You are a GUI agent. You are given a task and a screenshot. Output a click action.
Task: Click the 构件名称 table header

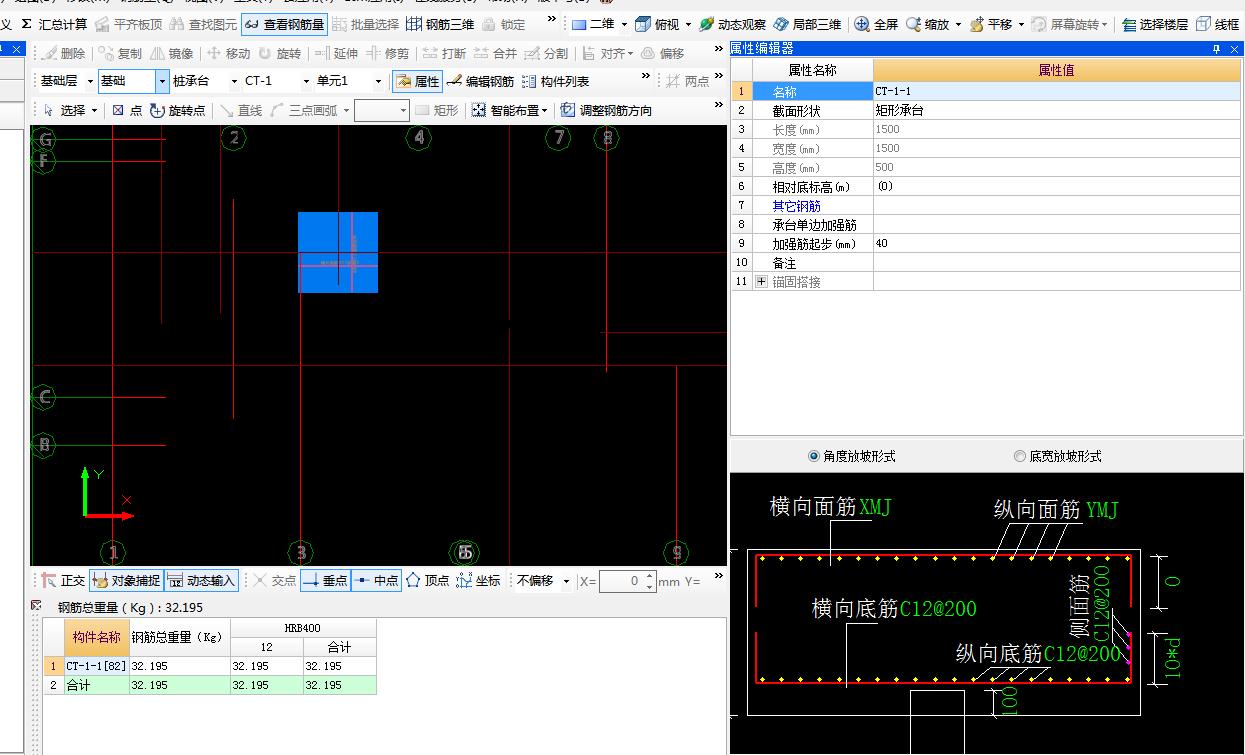[97, 636]
